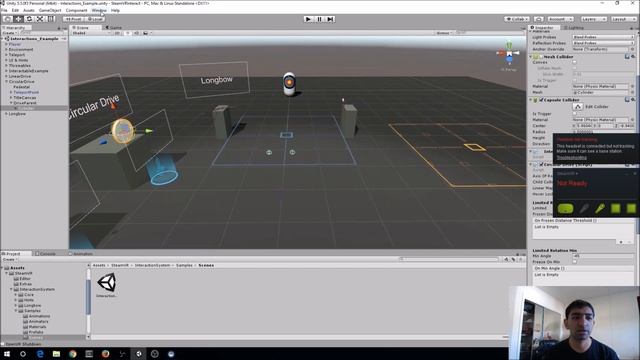
Task: Open the Interactions scene asset thumbnail
Action: point(107,282)
